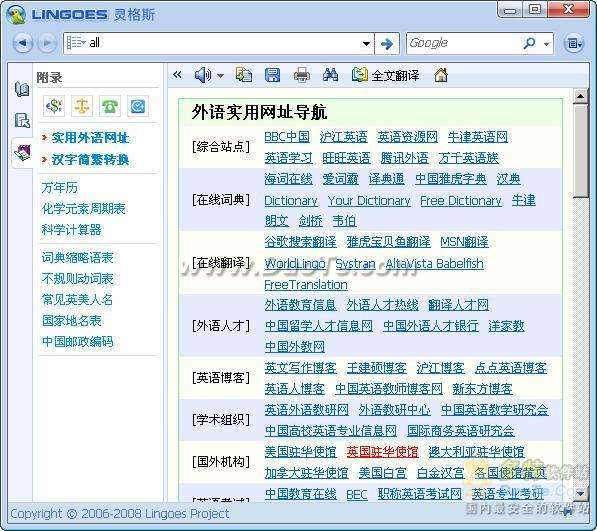Screen dimensions: 597x531
Task: Click the blue go arrow search button
Action: pos(387,43)
